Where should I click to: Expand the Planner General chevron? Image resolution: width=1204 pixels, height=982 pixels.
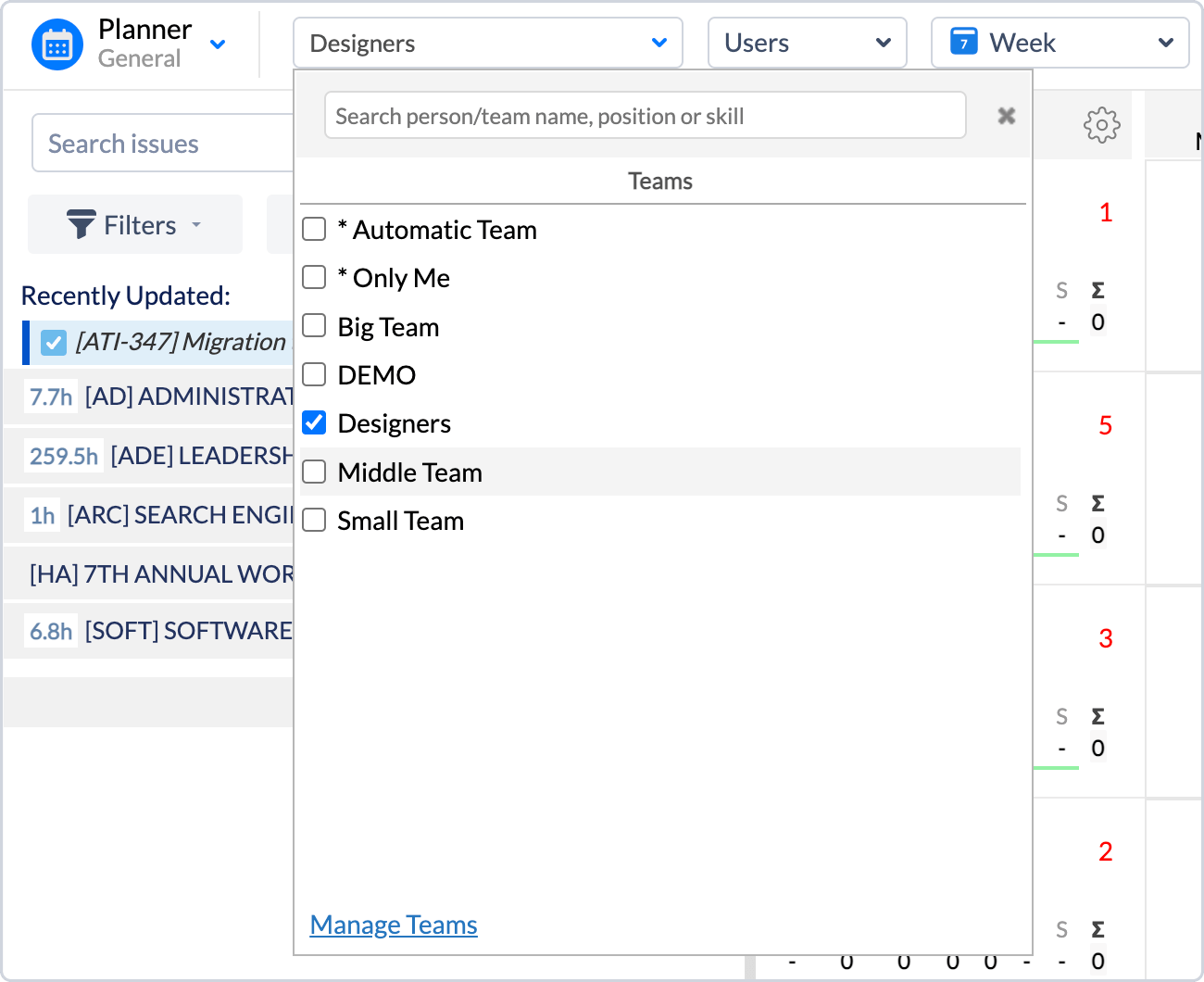pos(218,44)
